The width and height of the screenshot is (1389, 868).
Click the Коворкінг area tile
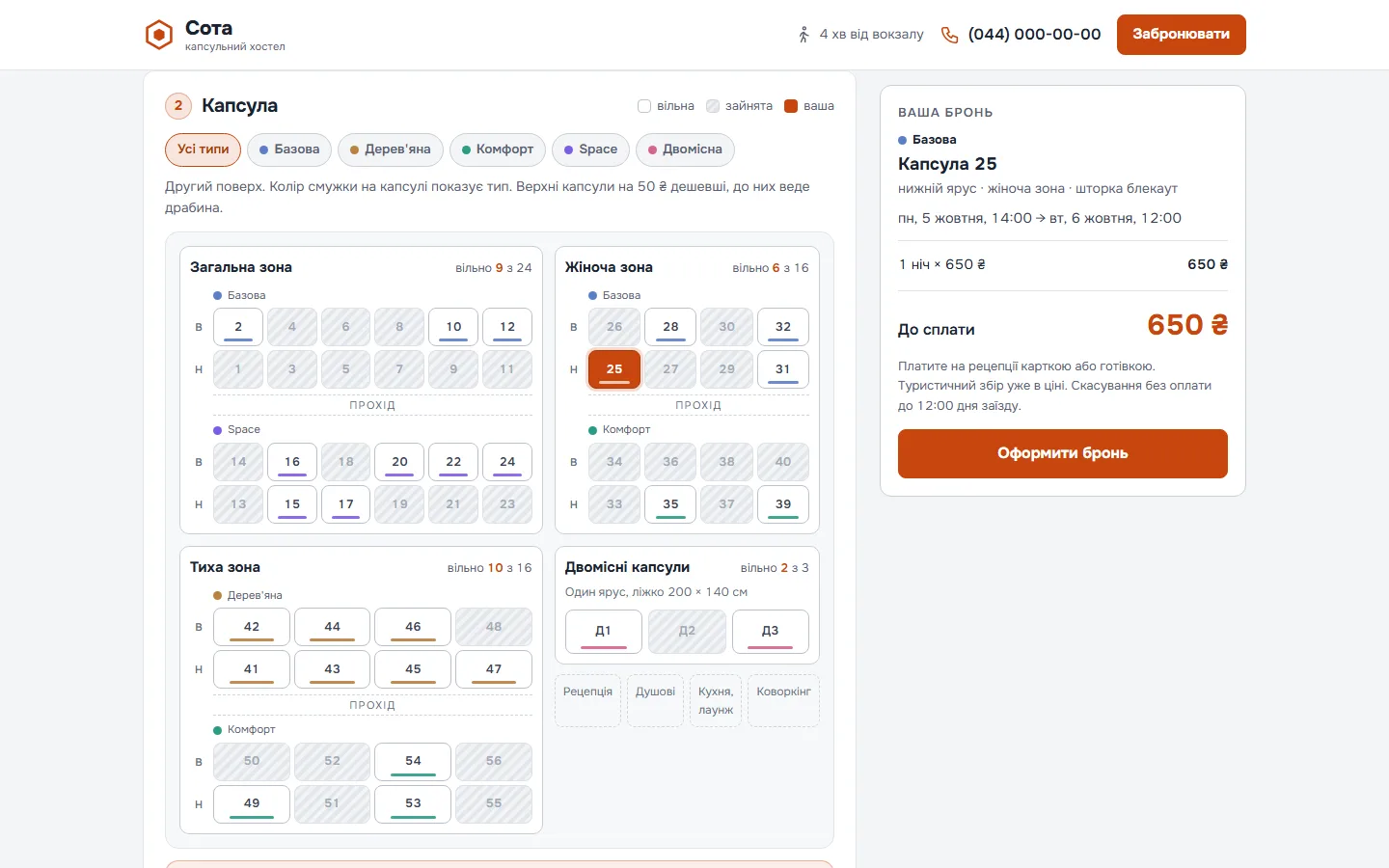[x=783, y=700]
